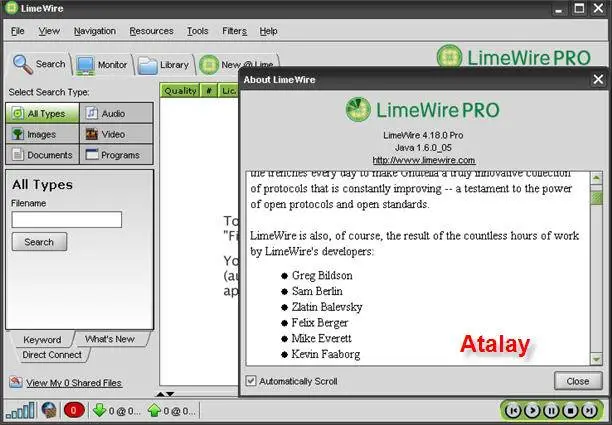Click the Documents page icon

[x=18, y=155]
